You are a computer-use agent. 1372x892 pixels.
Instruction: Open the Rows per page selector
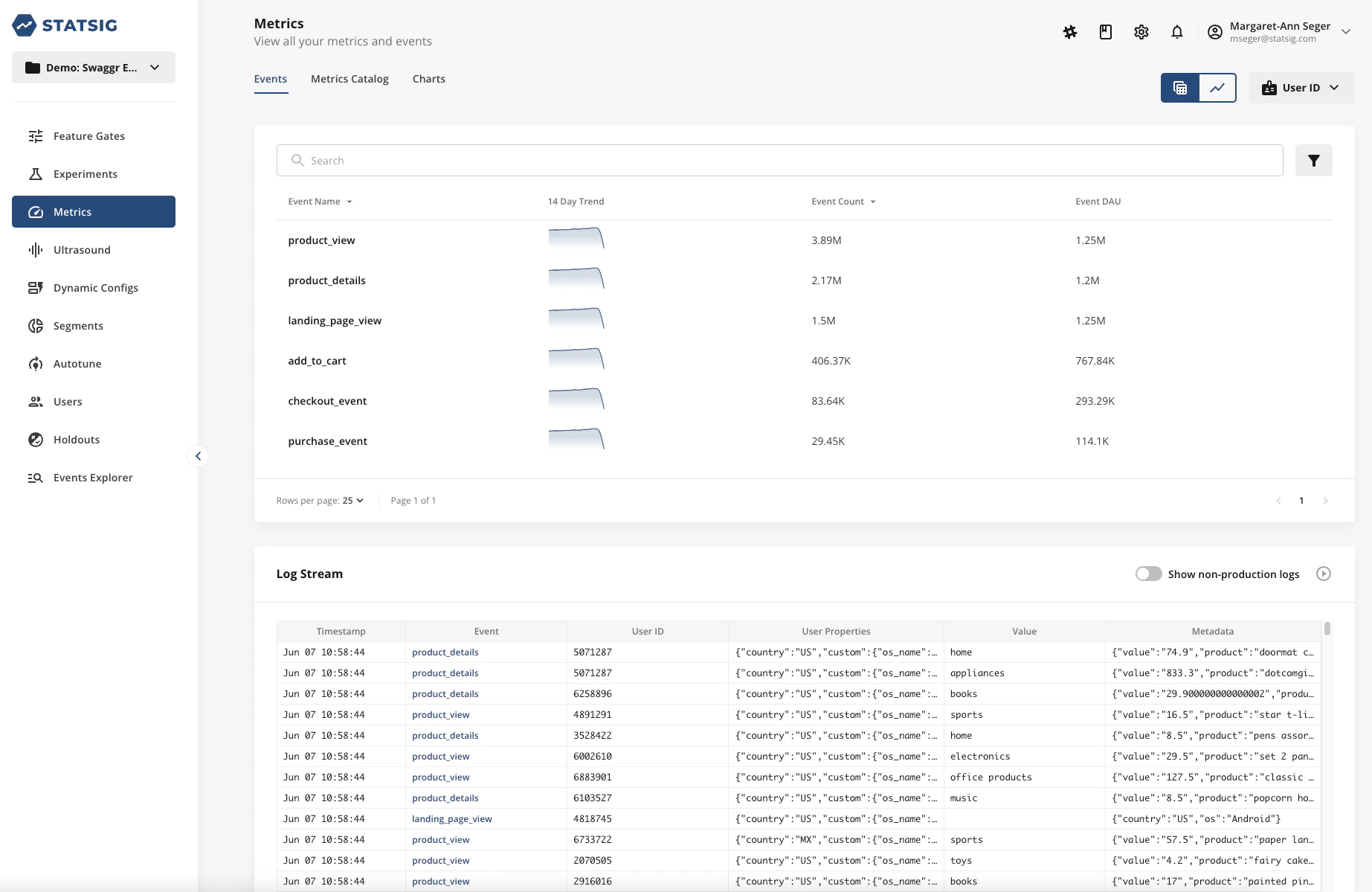[x=351, y=500]
